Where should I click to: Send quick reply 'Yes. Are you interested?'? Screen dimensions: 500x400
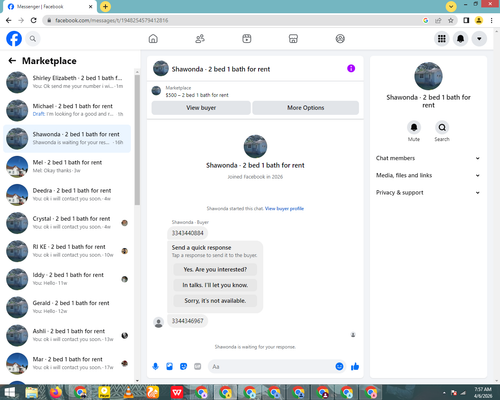215,269
